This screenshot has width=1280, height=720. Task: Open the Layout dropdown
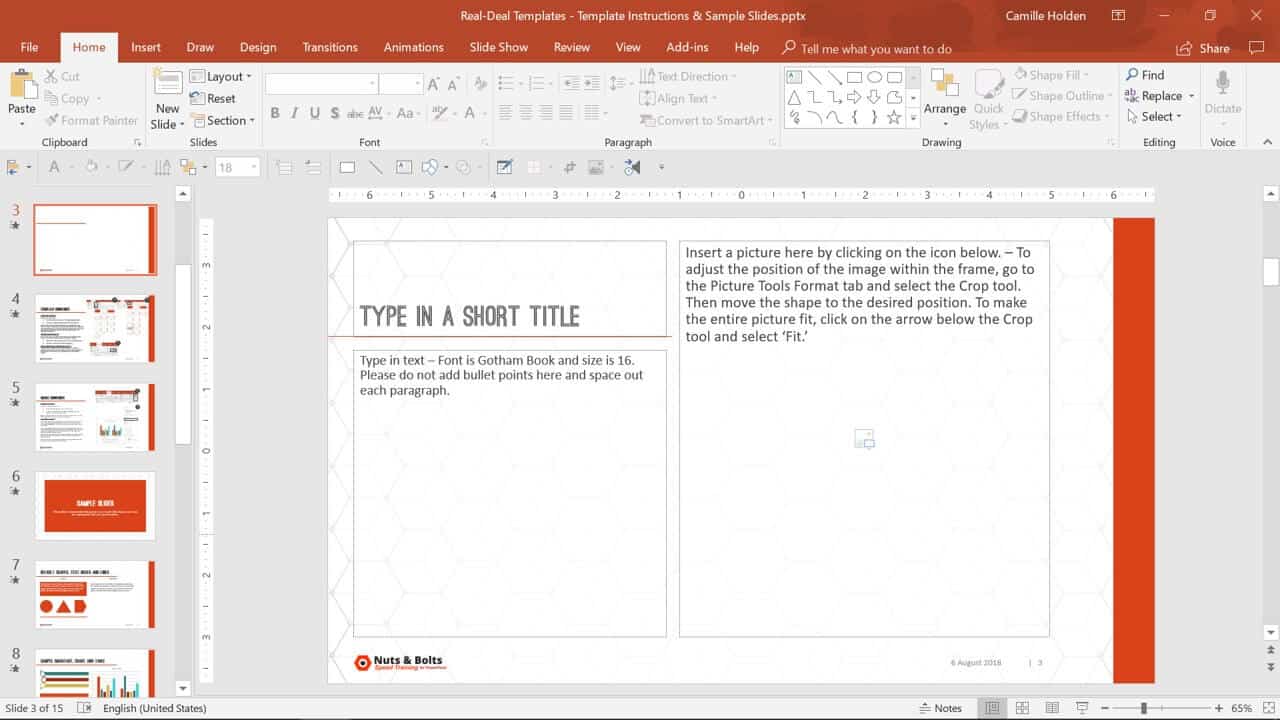click(221, 76)
